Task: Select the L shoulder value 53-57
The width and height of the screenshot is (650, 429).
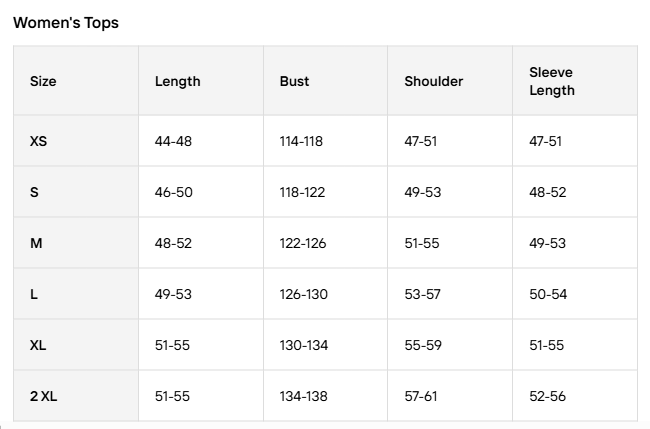Action: [x=422, y=294]
